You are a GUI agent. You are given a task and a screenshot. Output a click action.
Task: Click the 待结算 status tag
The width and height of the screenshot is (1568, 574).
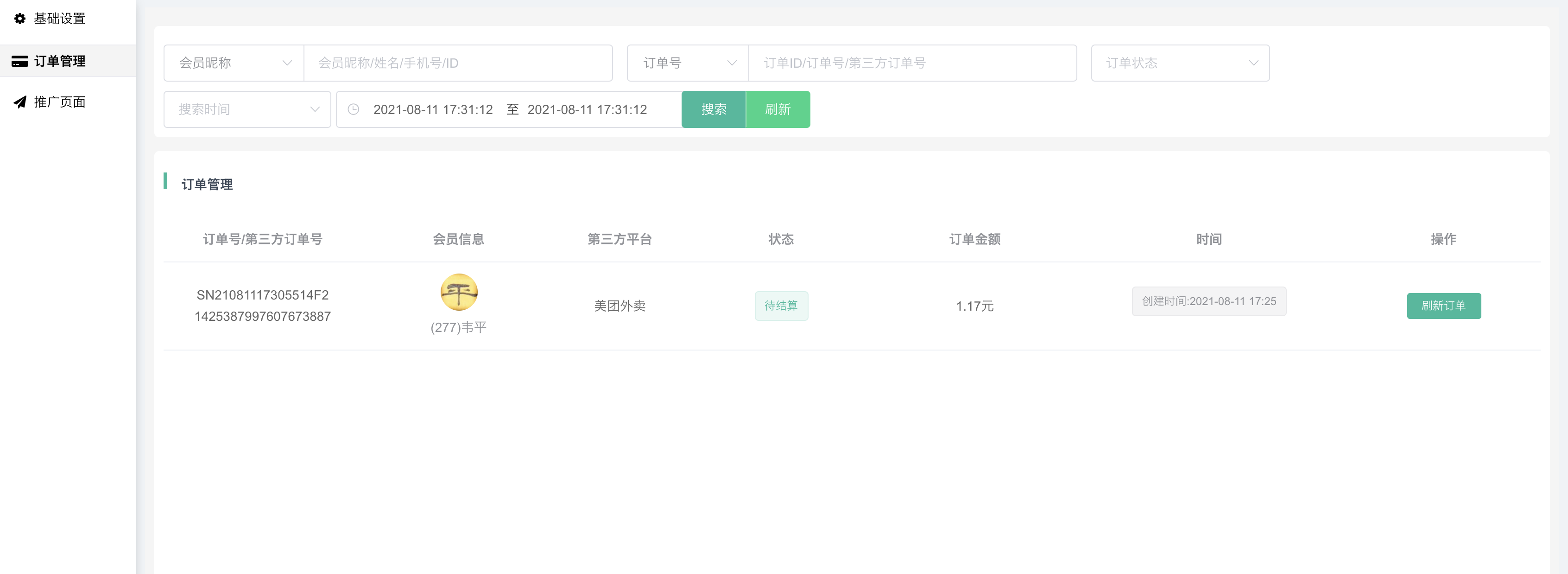781,306
